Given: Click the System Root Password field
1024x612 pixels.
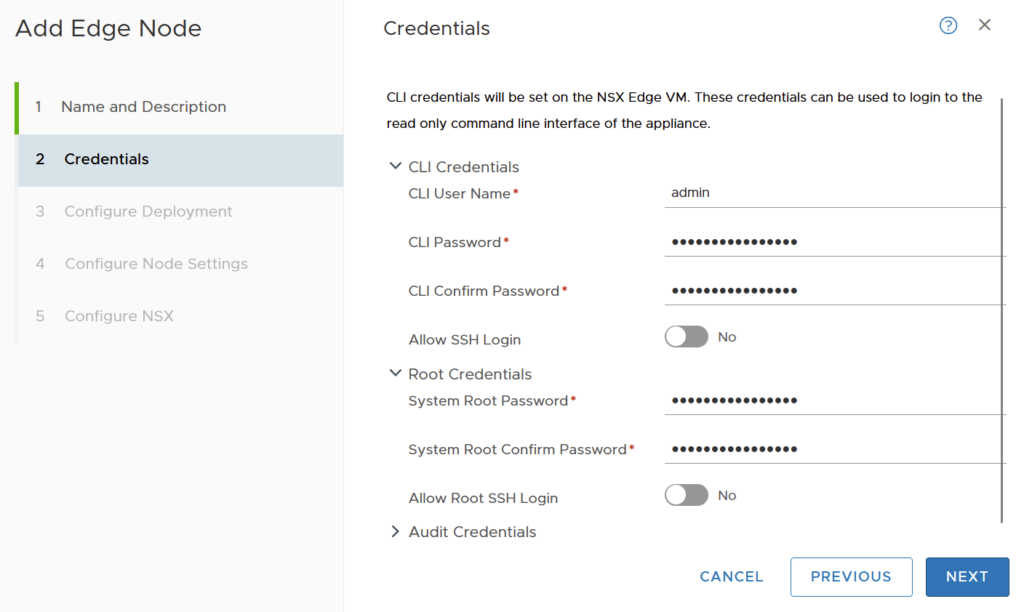Looking at the screenshot, I should (x=833, y=401).
